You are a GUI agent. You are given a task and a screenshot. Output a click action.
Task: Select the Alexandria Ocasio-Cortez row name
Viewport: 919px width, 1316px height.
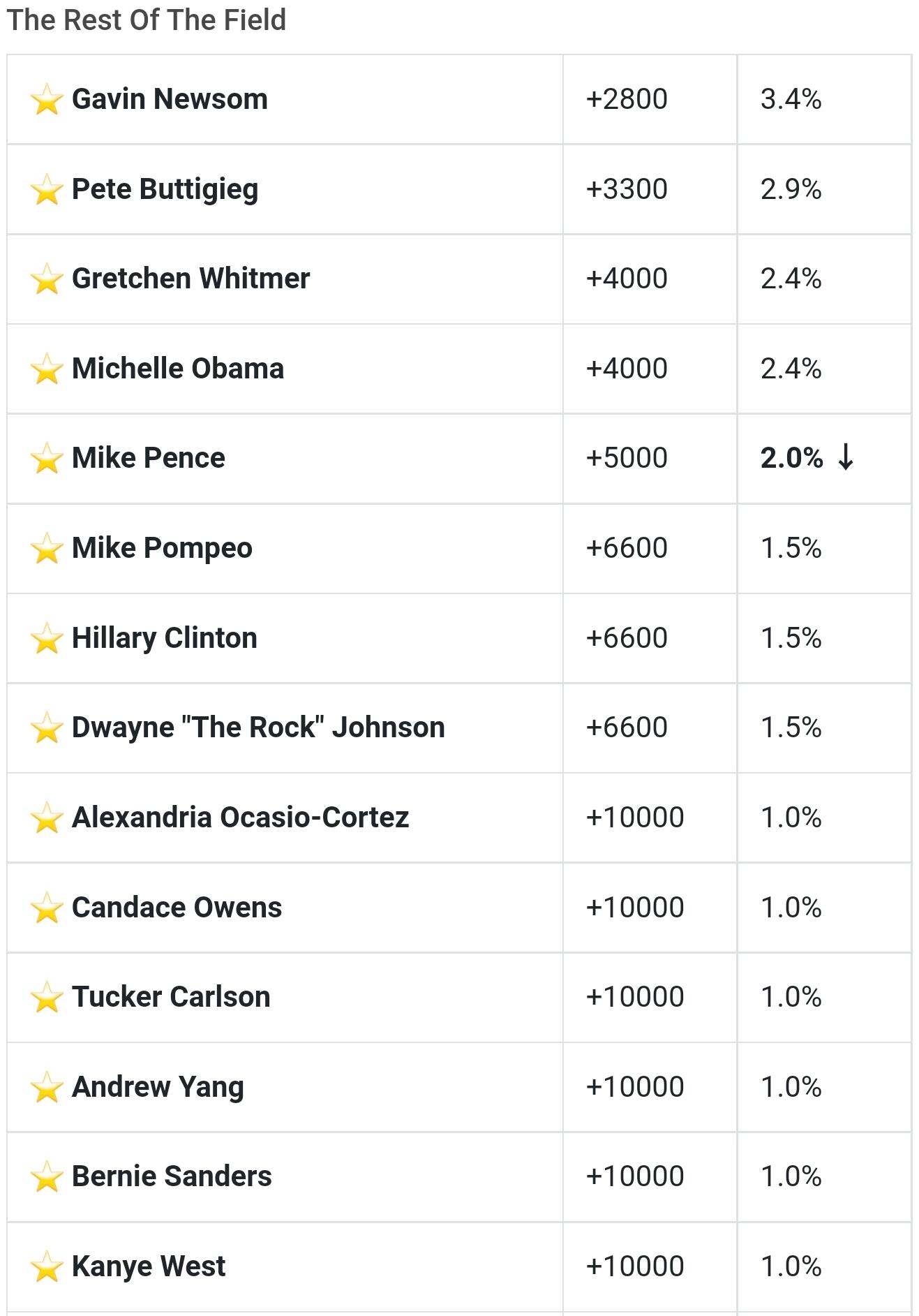click(x=240, y=818)
